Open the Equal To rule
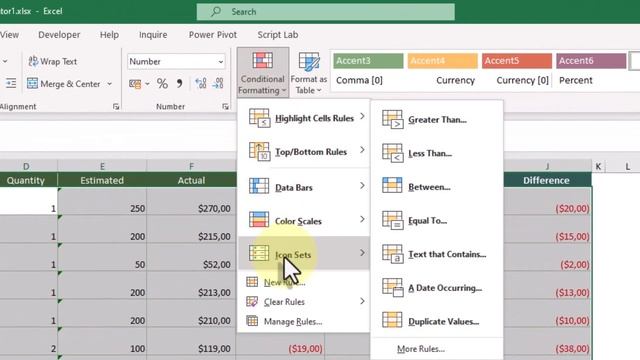Screen dimensions: 640x360 click(437, 221)
